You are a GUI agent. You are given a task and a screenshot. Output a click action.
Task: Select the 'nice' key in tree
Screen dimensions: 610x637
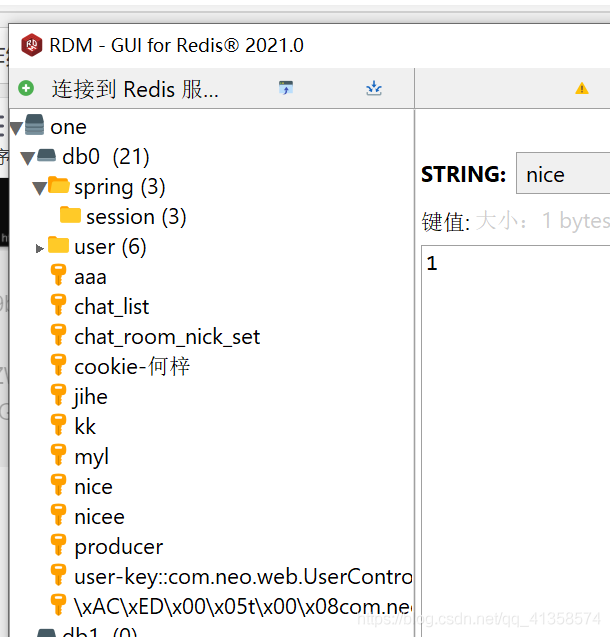click(93, 487)
